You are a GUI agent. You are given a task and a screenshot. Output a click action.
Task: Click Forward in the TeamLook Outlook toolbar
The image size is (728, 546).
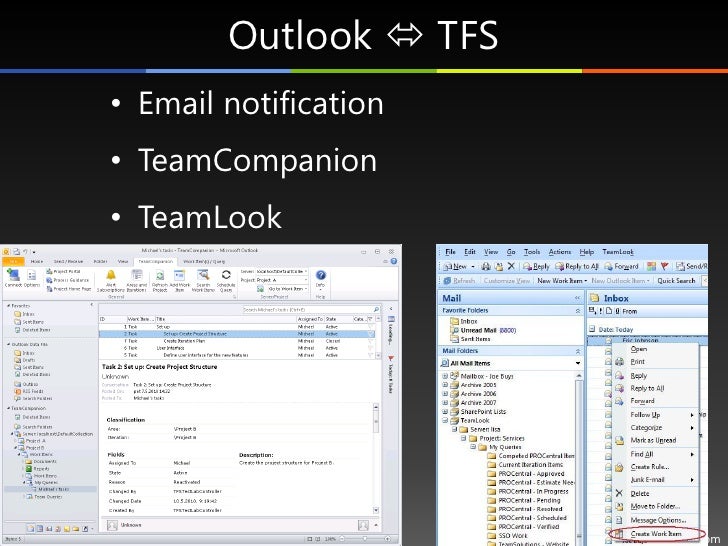621,266
